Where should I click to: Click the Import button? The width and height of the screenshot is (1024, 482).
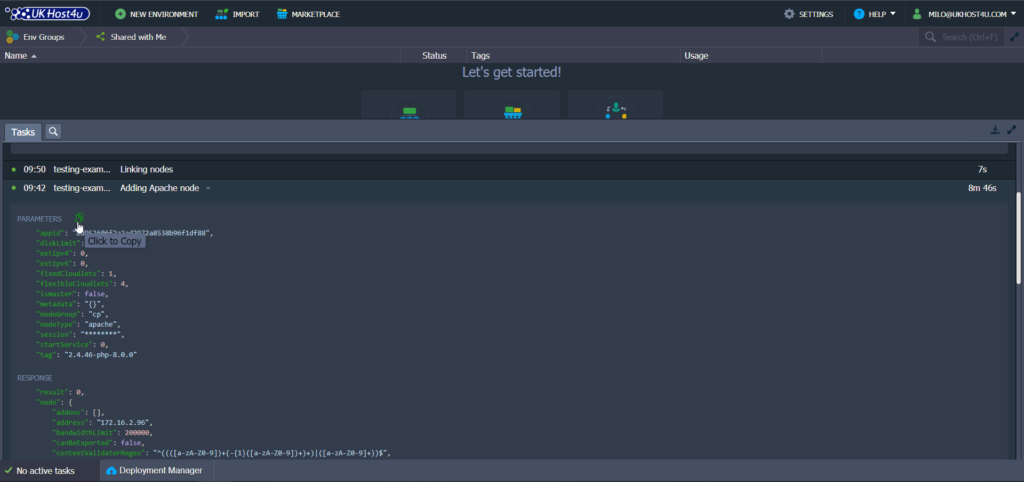(x=238, y=14)
